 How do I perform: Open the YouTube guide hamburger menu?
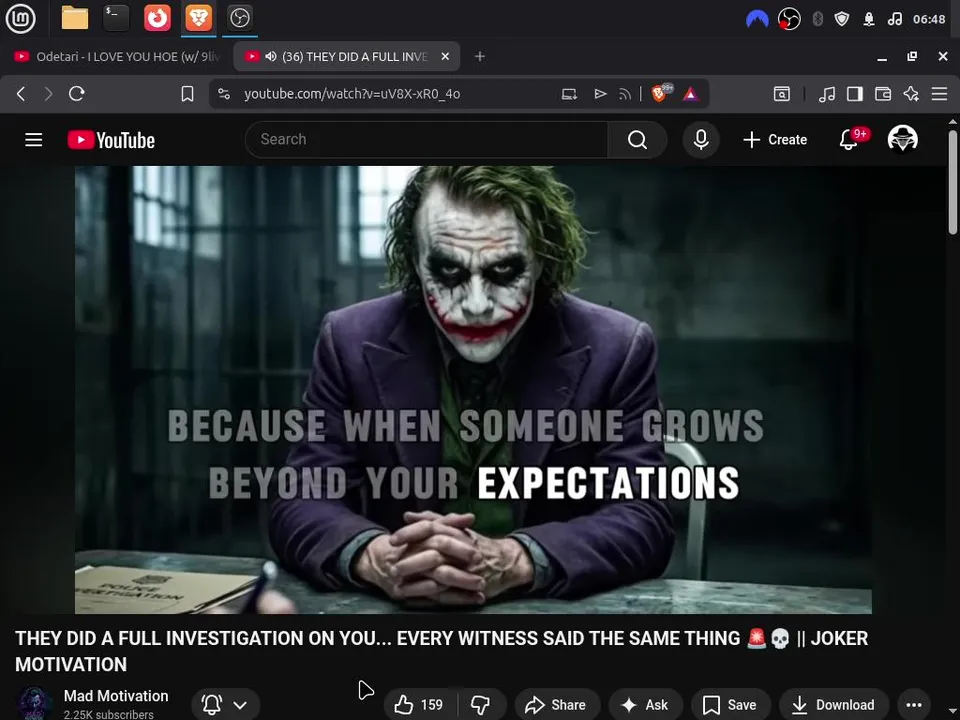point(34,140)
